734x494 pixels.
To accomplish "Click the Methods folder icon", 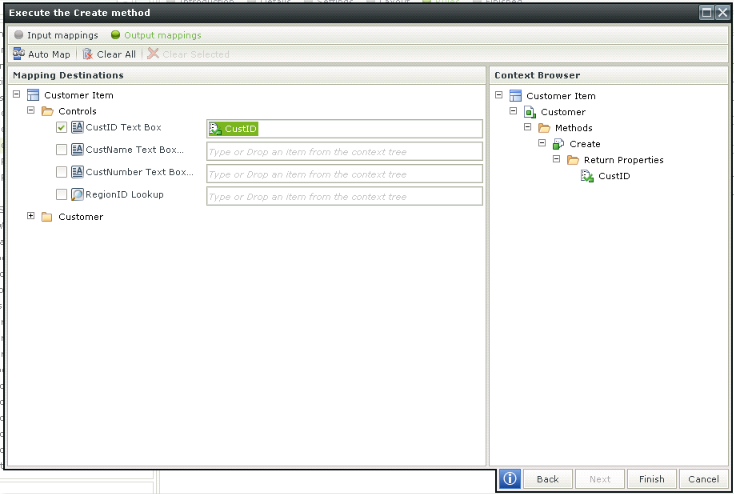I will tap(544, 128).
